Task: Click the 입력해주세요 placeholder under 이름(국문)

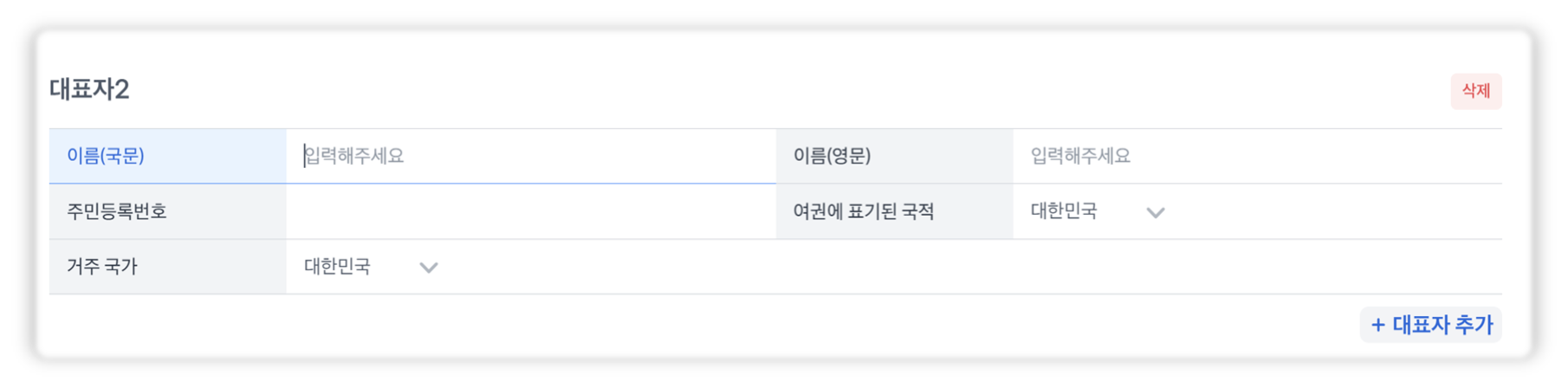Action: click(354, 156)
